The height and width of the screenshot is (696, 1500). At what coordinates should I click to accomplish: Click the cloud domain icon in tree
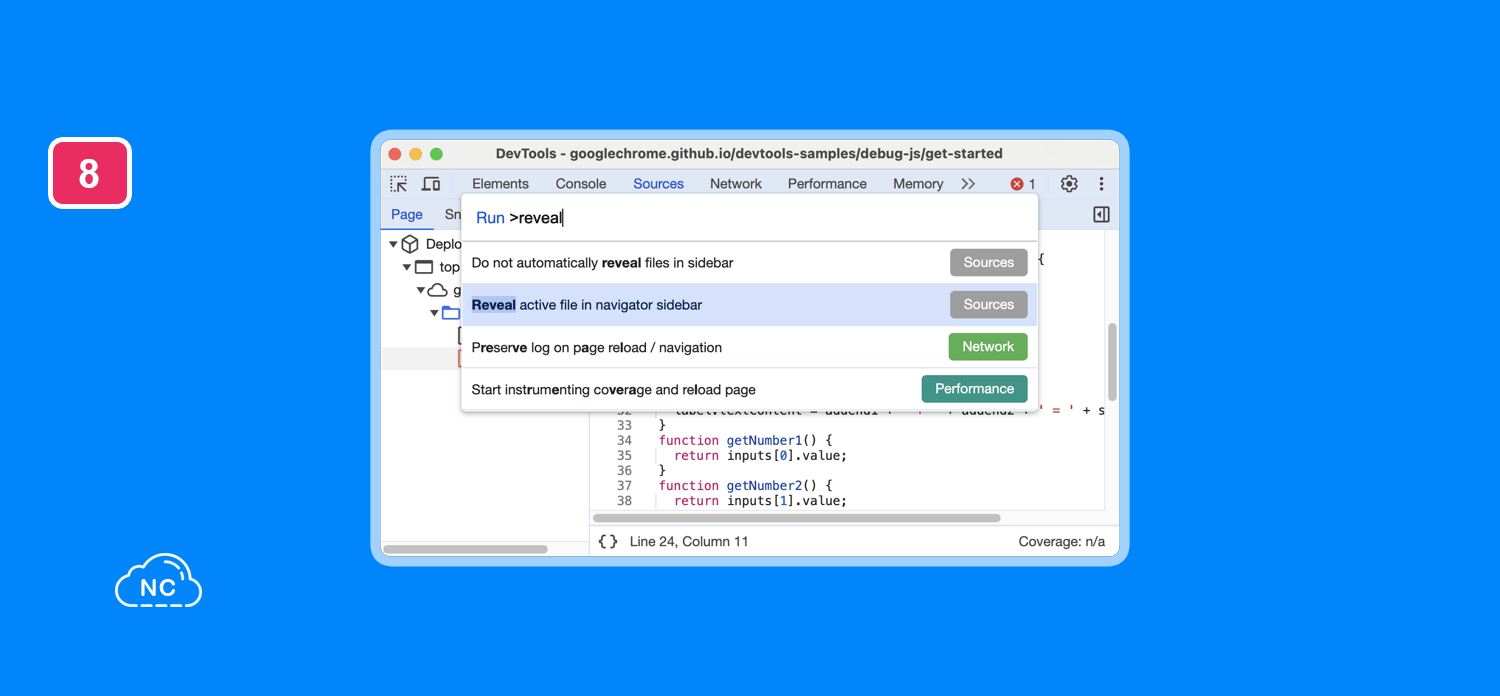(x=438, y=290)
